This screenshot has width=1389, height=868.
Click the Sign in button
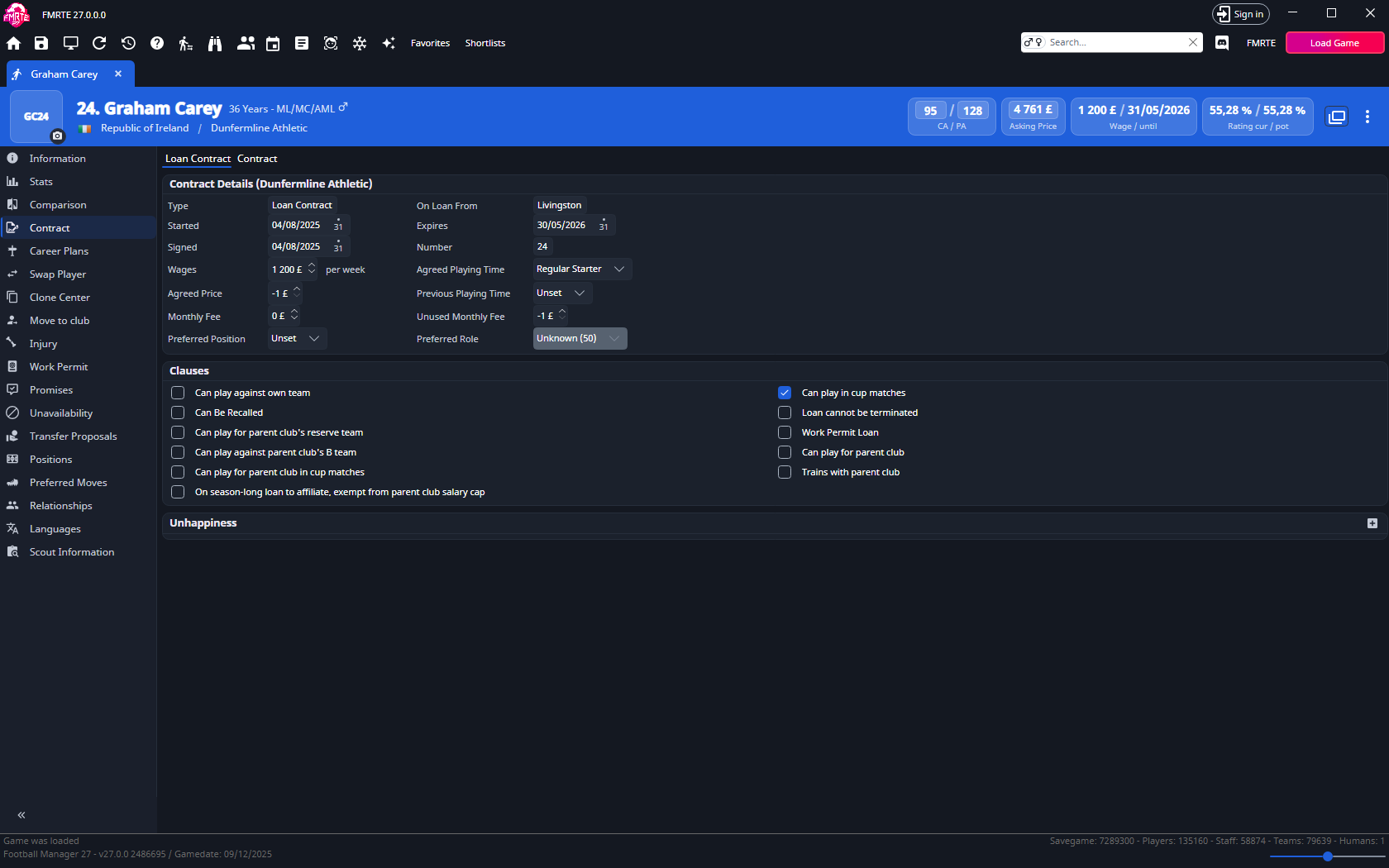(1241, 14)
